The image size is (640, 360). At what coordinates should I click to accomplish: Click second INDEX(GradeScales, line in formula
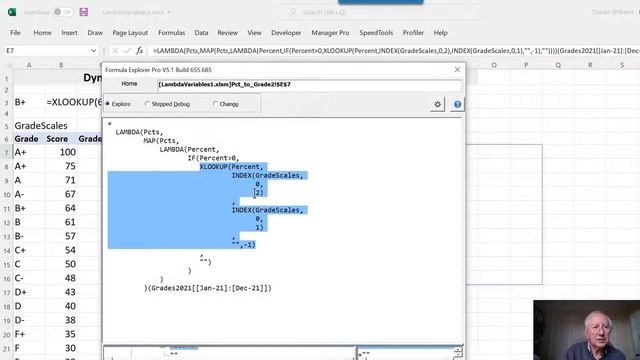tap(267, 210)
